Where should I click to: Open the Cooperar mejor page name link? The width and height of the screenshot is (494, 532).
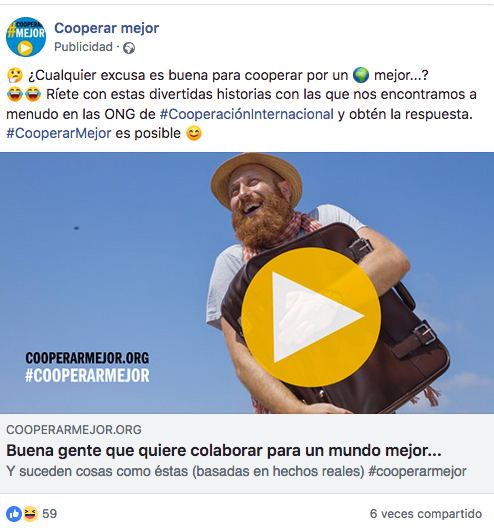[x=106, y=28]
